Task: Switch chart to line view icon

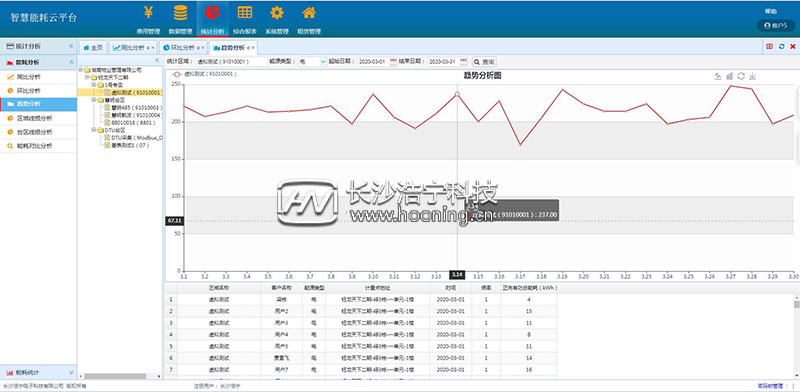Action: (x=718, y=76)
